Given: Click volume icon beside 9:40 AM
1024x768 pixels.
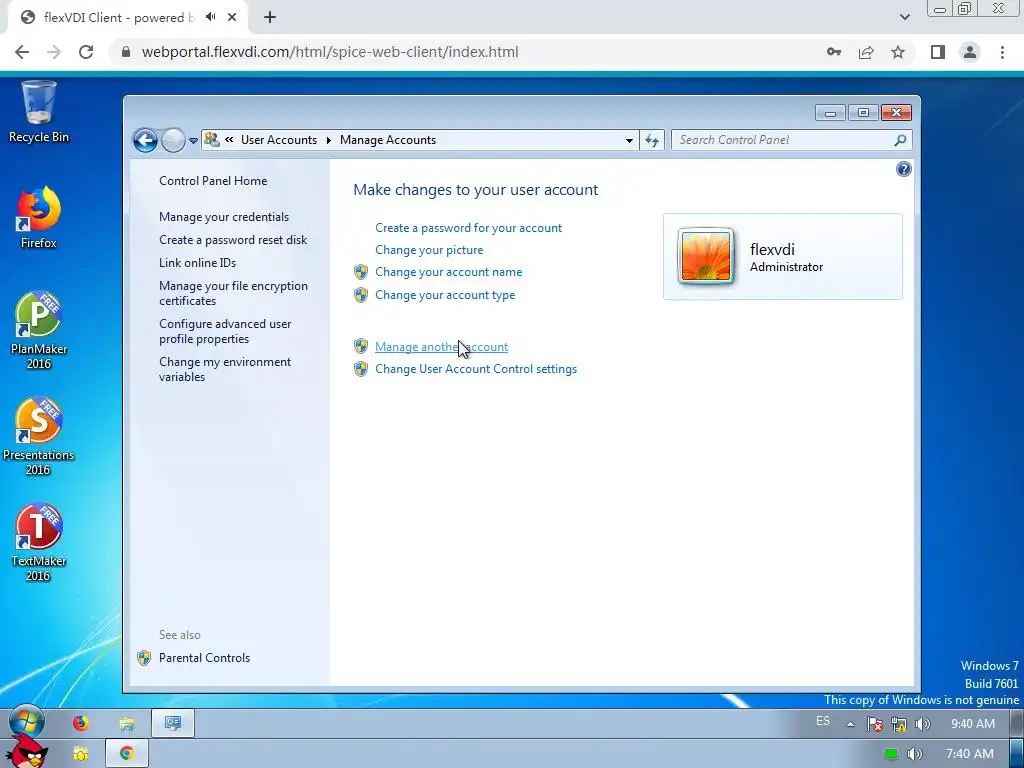Looking at the screenshot, I should pyautogui.click(x=922, y=724).
